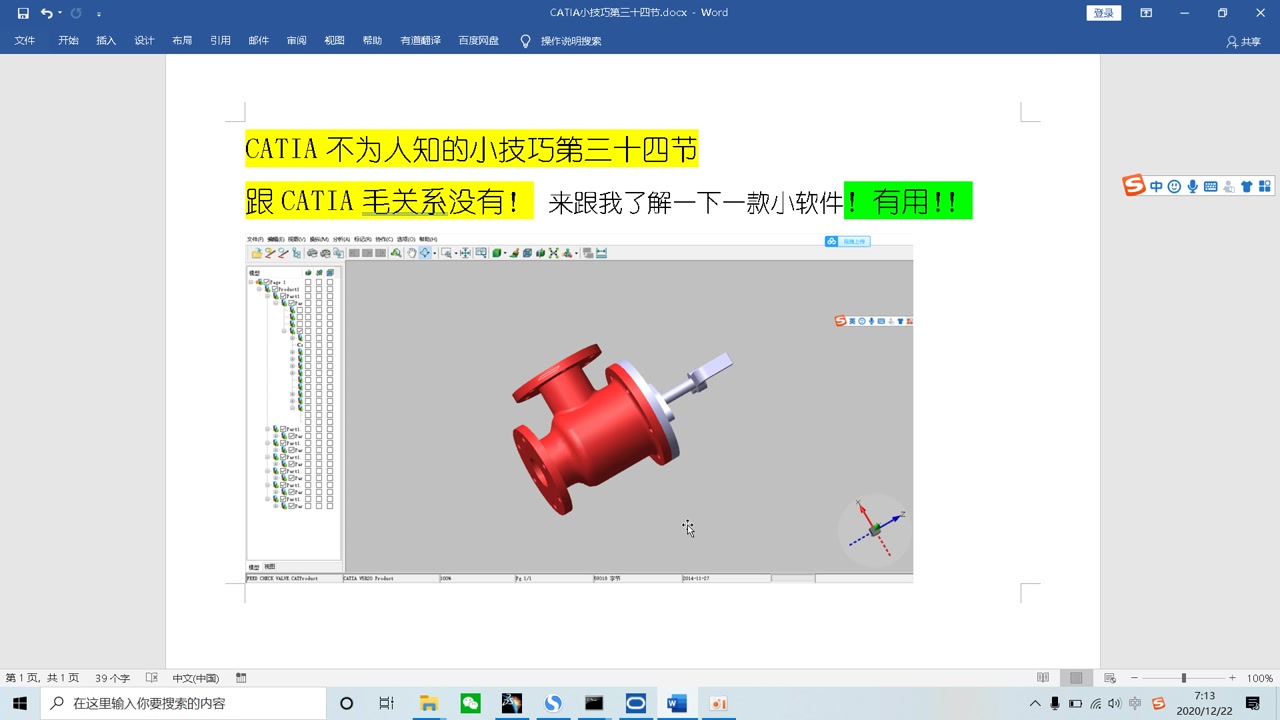
Task: Save the document using Quick Access icon
Action: [x=23, y=13]
